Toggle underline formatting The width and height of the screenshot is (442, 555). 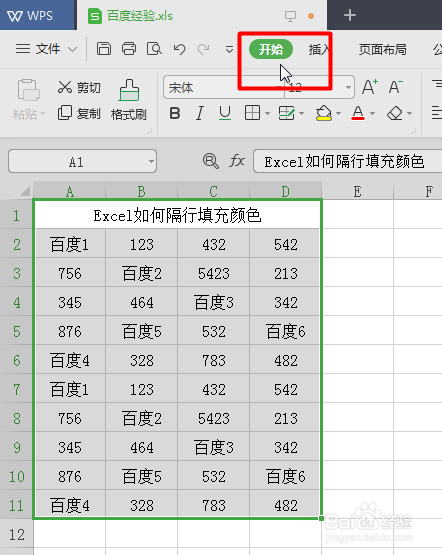click(225, 113)
